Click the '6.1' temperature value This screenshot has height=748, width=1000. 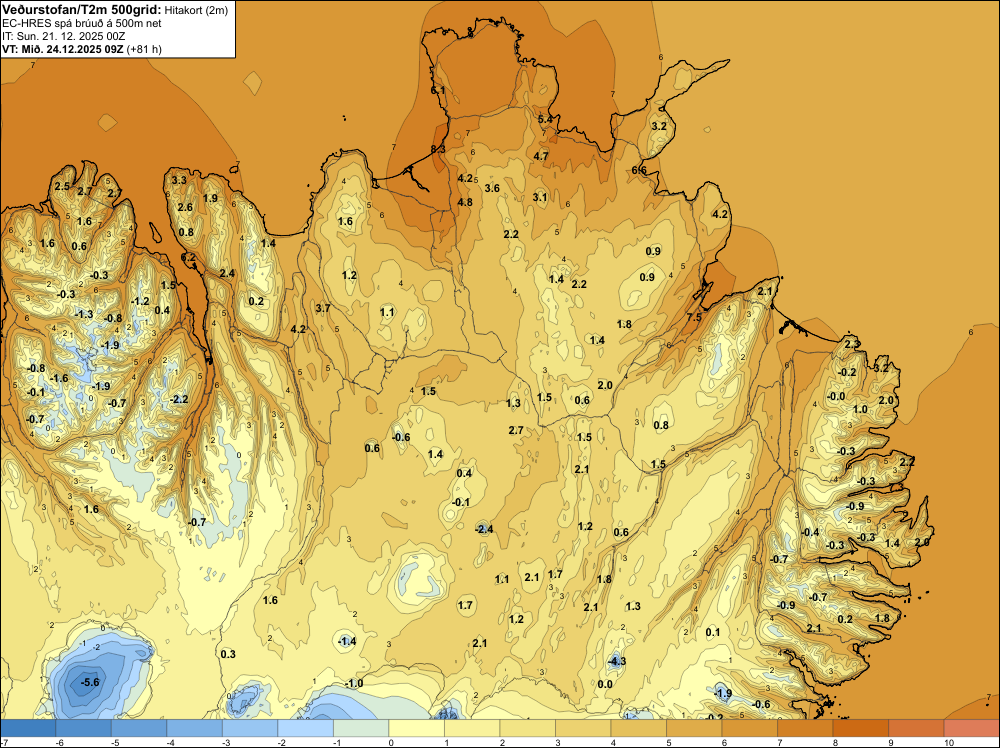pyautogui.click(x=438, y=91)
